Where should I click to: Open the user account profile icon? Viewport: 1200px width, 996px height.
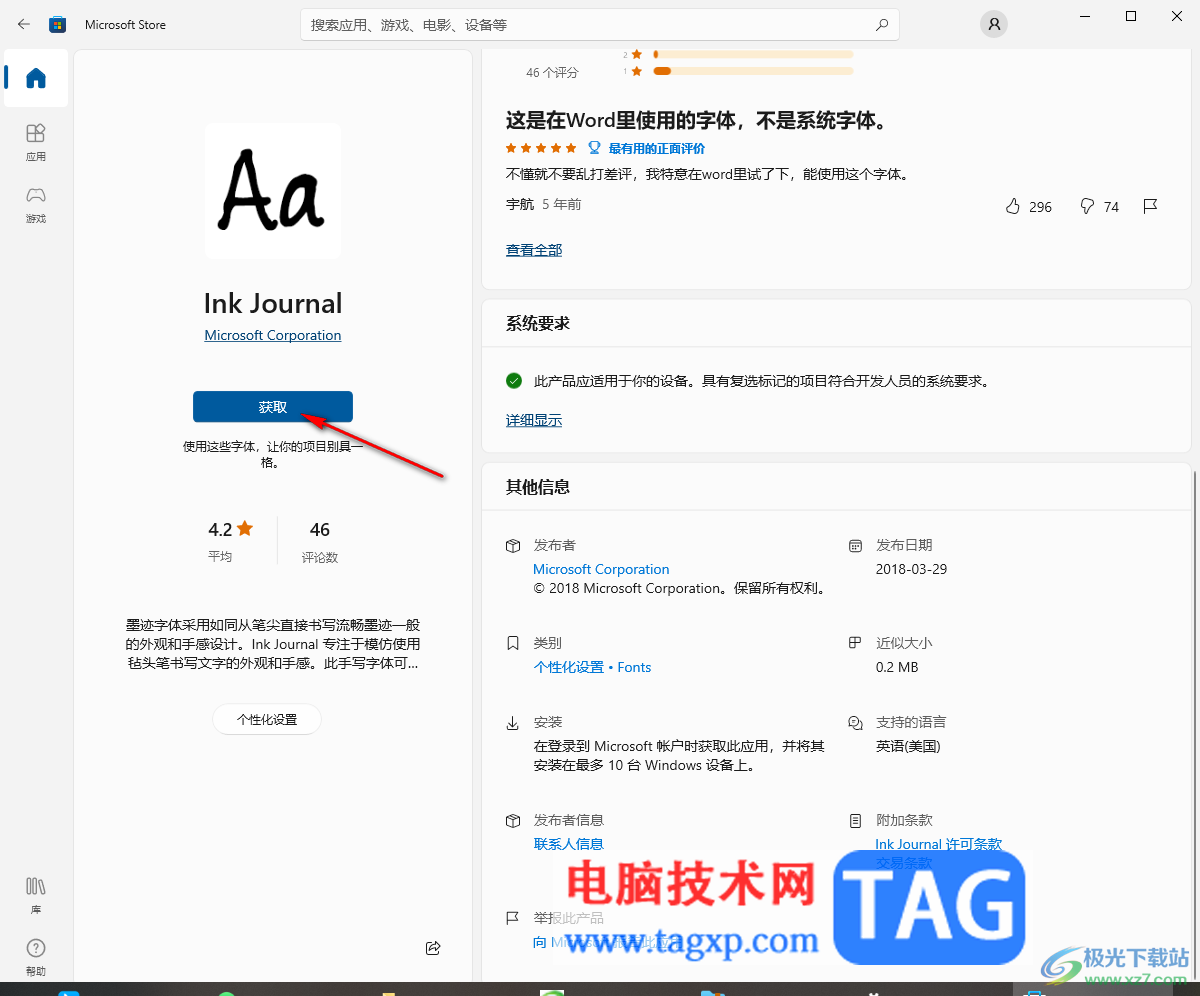pos(993,24)
